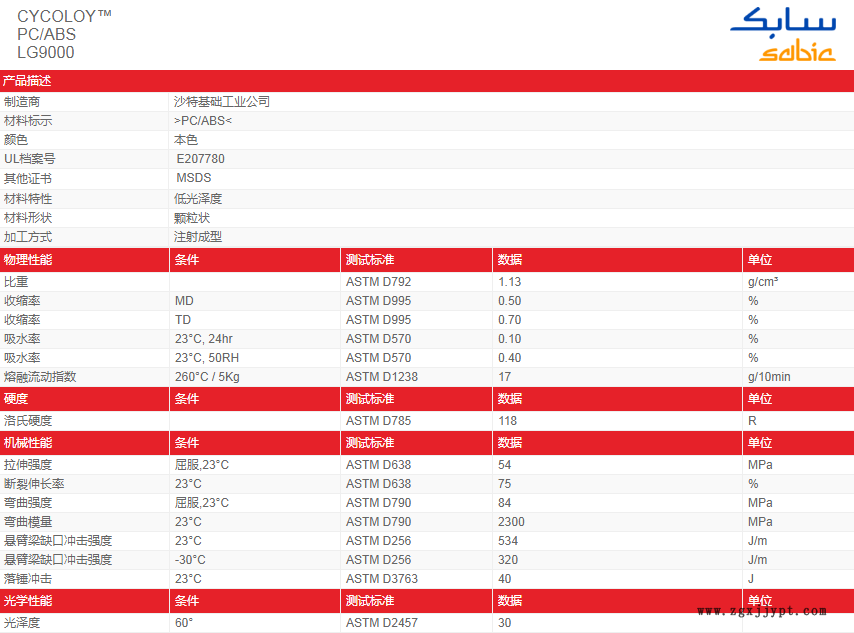The height and width of the screenshot is (633, 854).
Task: Click the SABIC logo
Action: click(783, 34)
